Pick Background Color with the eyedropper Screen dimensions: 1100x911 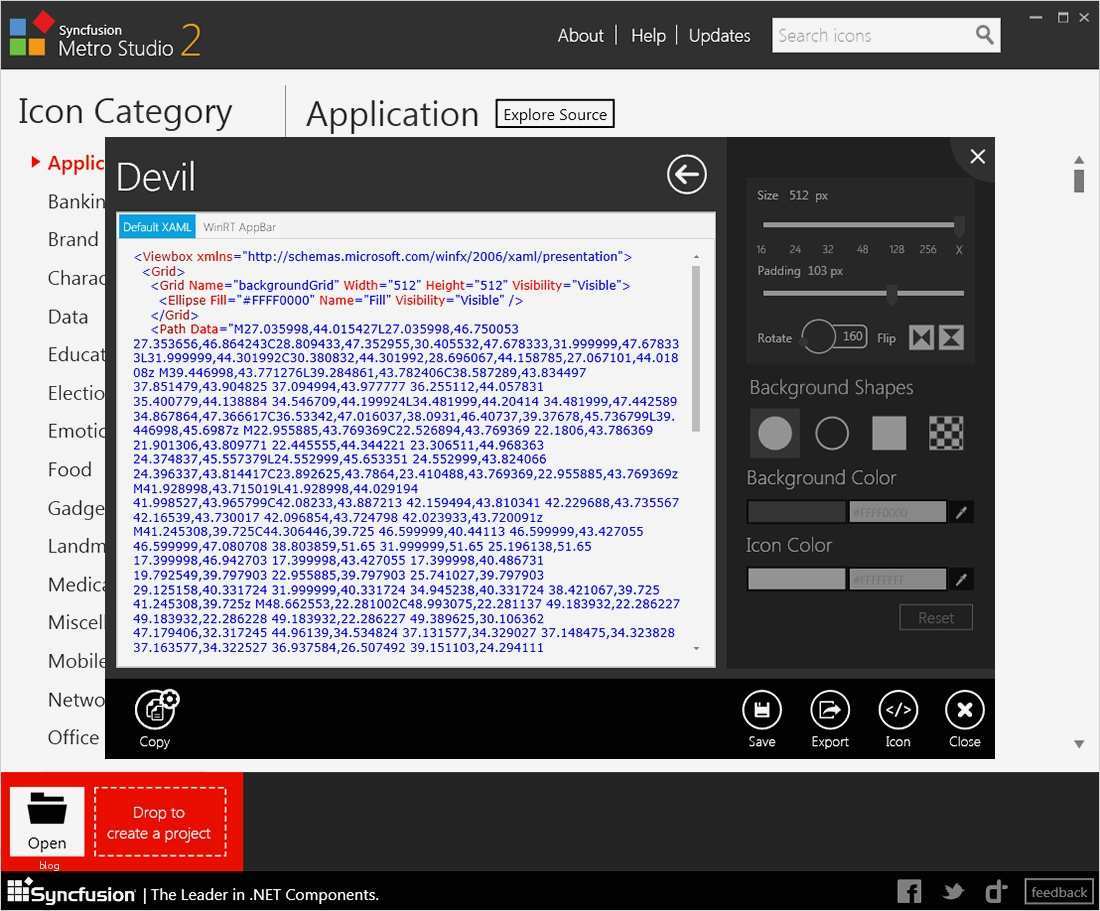pos(961,513)
